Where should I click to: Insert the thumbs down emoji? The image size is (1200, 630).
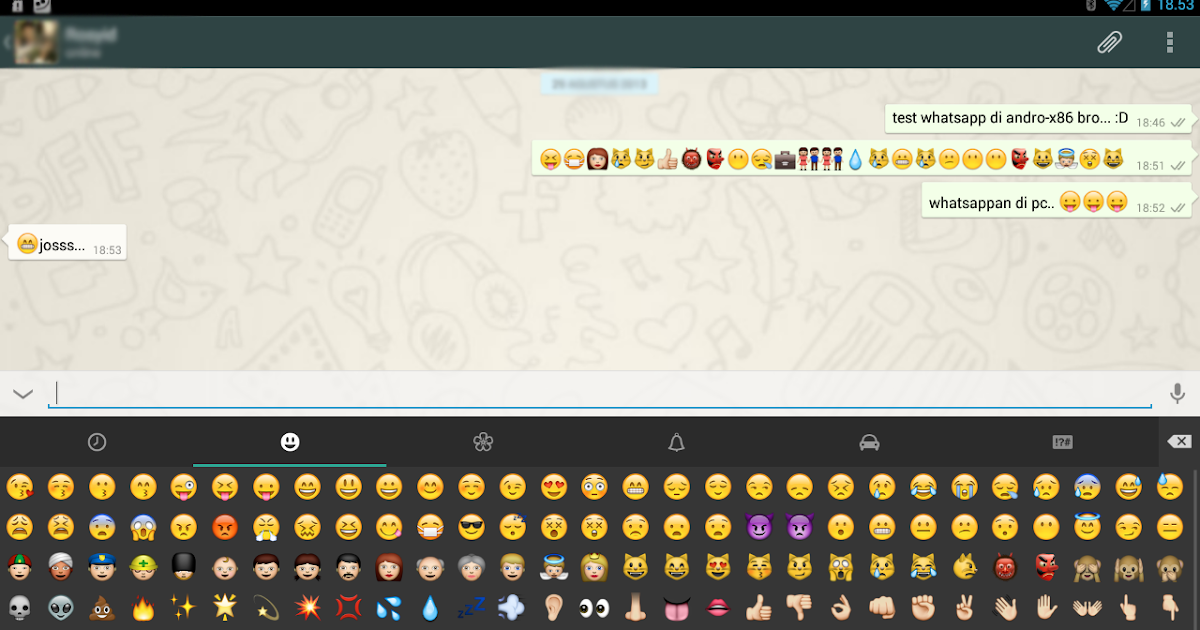(x=798, y=606)
